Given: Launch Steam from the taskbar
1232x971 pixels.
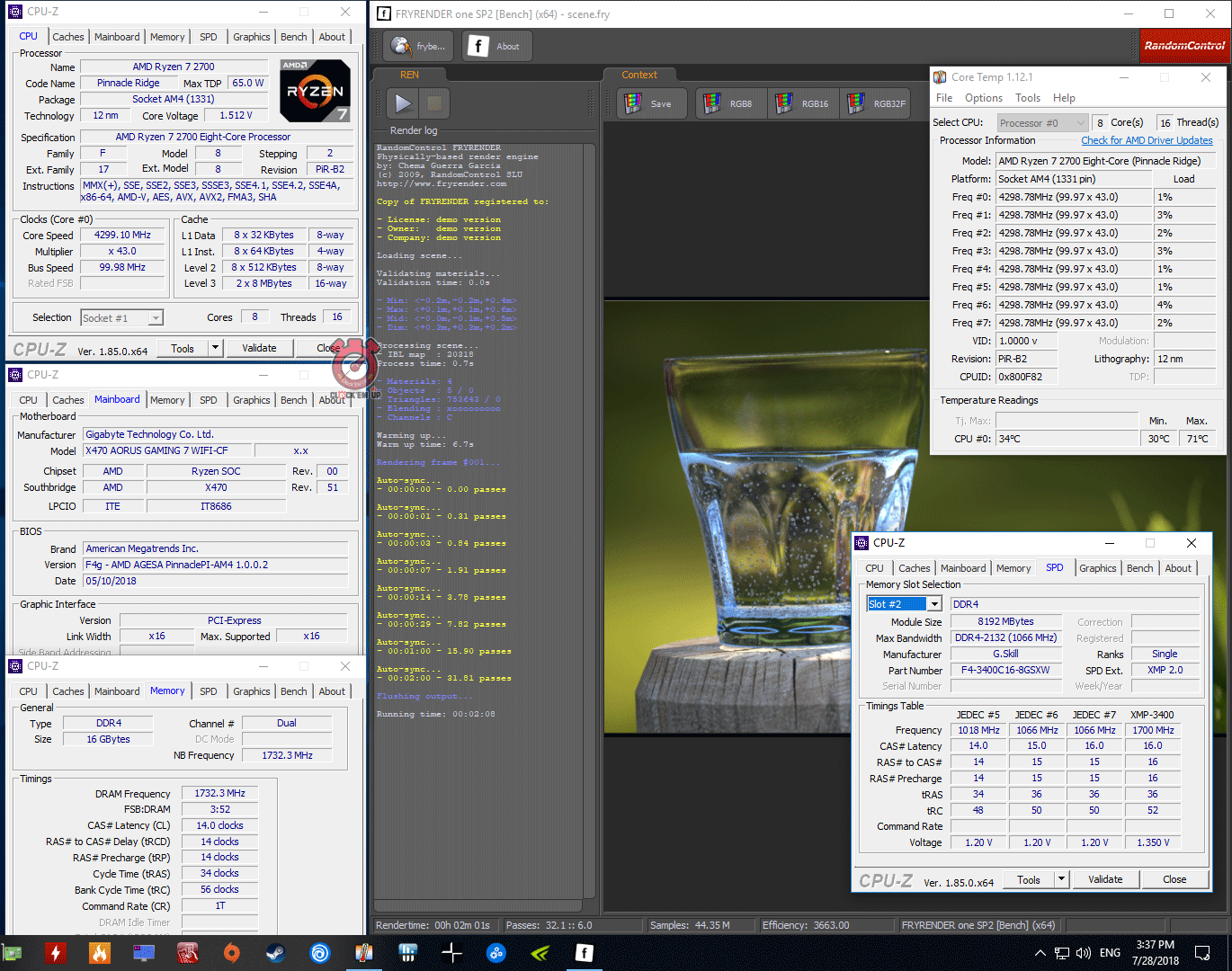Looking at the screenshot, I should [x=275, y=953].
